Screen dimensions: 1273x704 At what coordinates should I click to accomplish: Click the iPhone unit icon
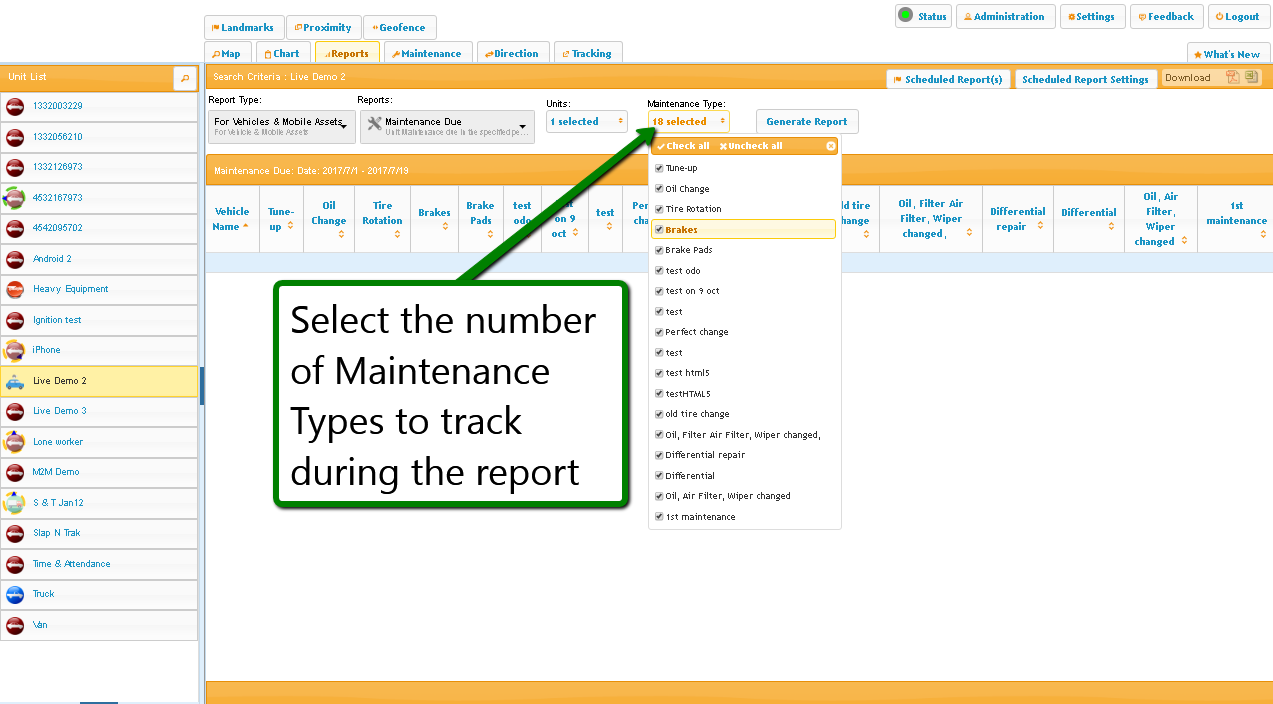[15, 350]
